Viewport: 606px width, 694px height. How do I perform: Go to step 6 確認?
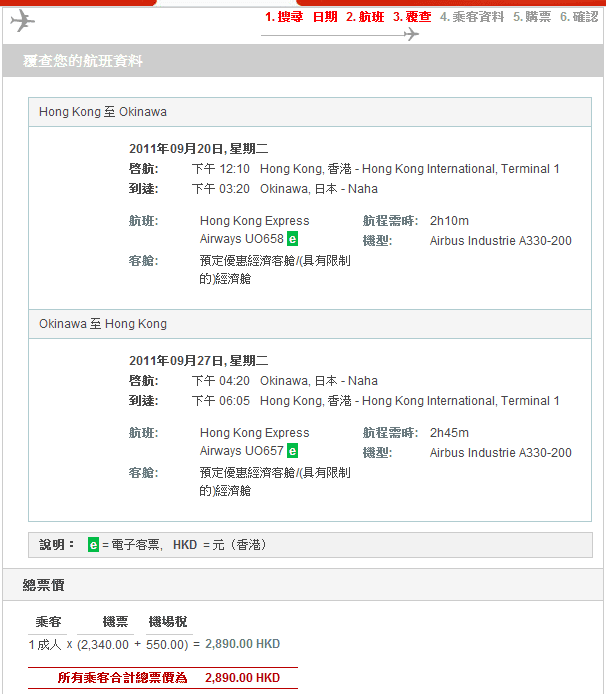click(579, 17)
